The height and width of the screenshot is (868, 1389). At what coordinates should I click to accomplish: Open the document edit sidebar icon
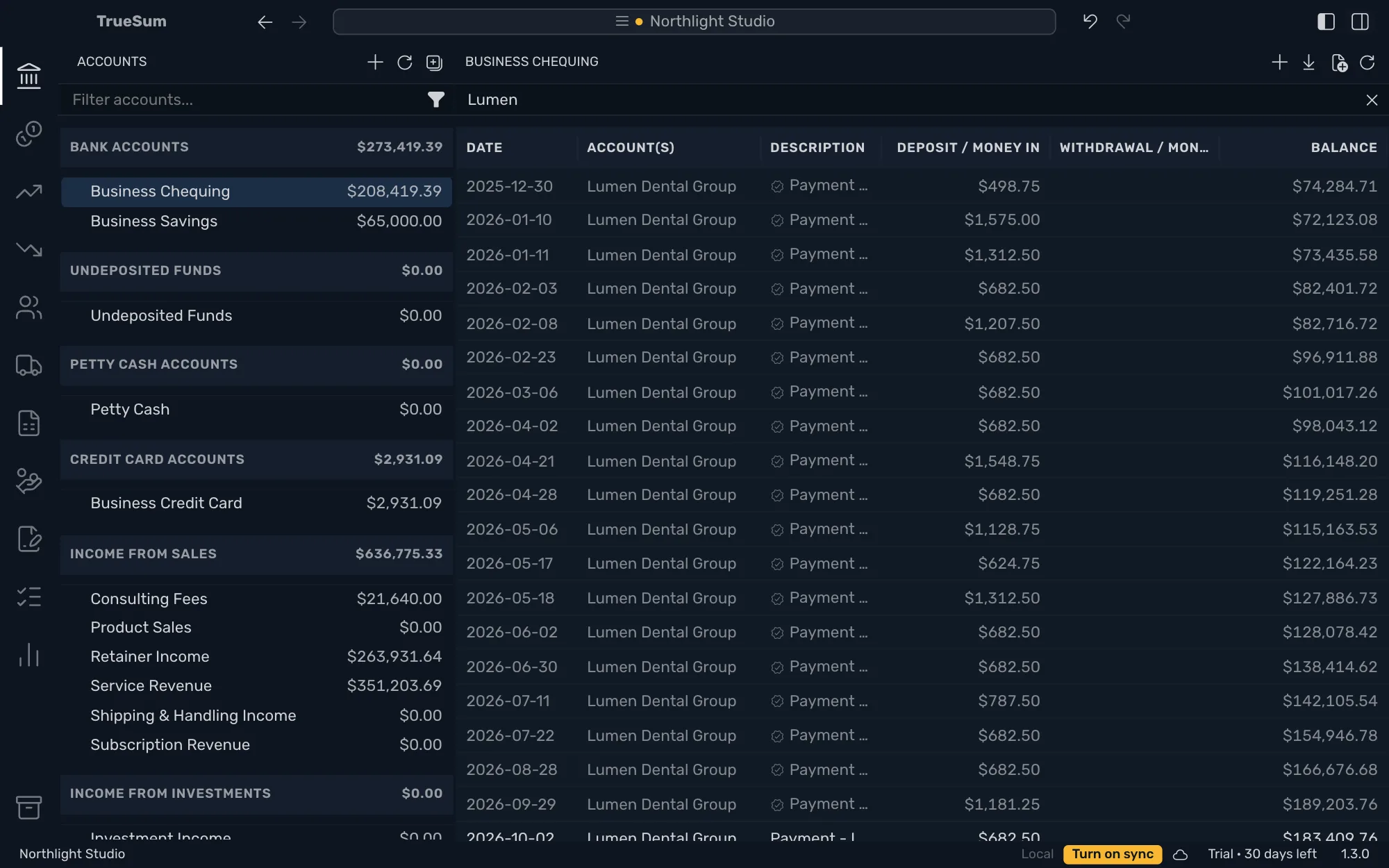pyautogui.click(x=28, y=539)
